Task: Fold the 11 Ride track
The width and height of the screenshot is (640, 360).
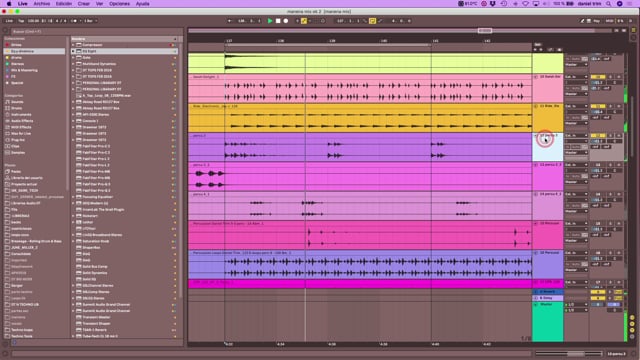Action: coord(536,106)
